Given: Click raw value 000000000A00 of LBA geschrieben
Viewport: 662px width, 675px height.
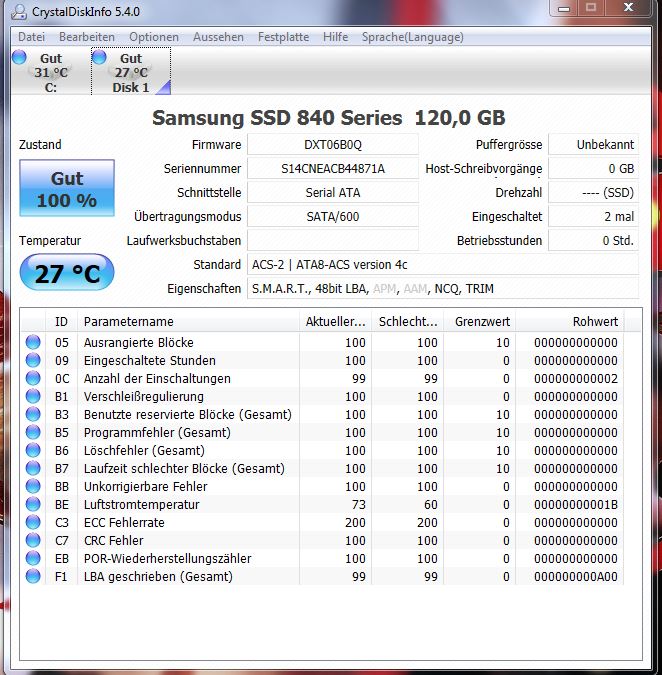Looking at the screenshot, I should point(575,577).
